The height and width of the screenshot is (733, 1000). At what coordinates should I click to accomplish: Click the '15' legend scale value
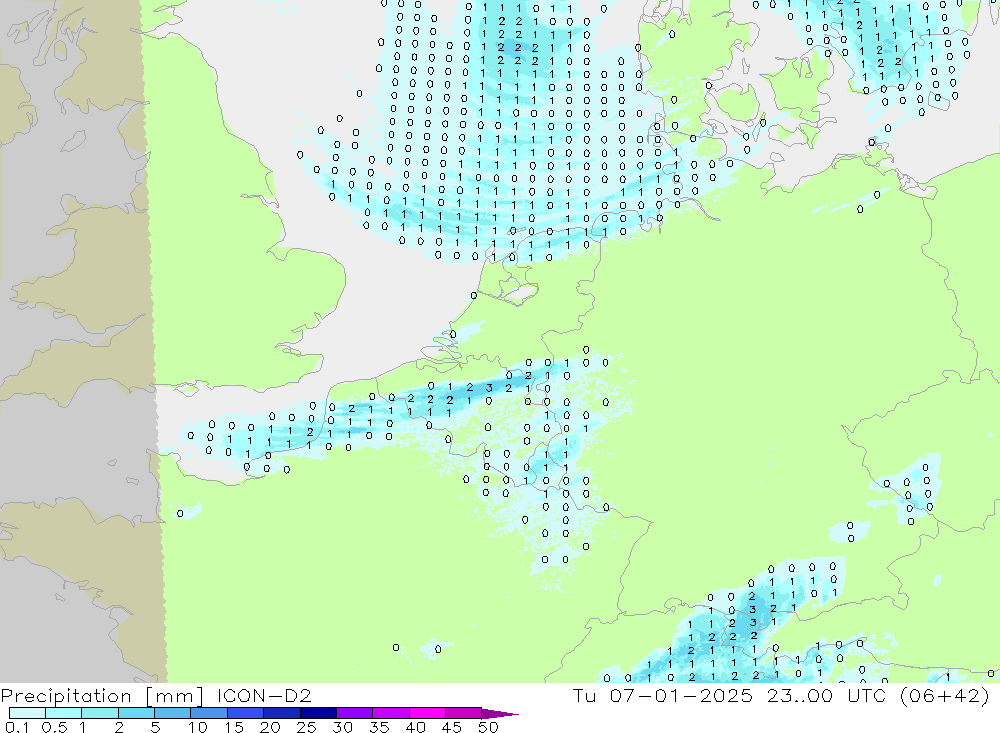tap(234, 727)
